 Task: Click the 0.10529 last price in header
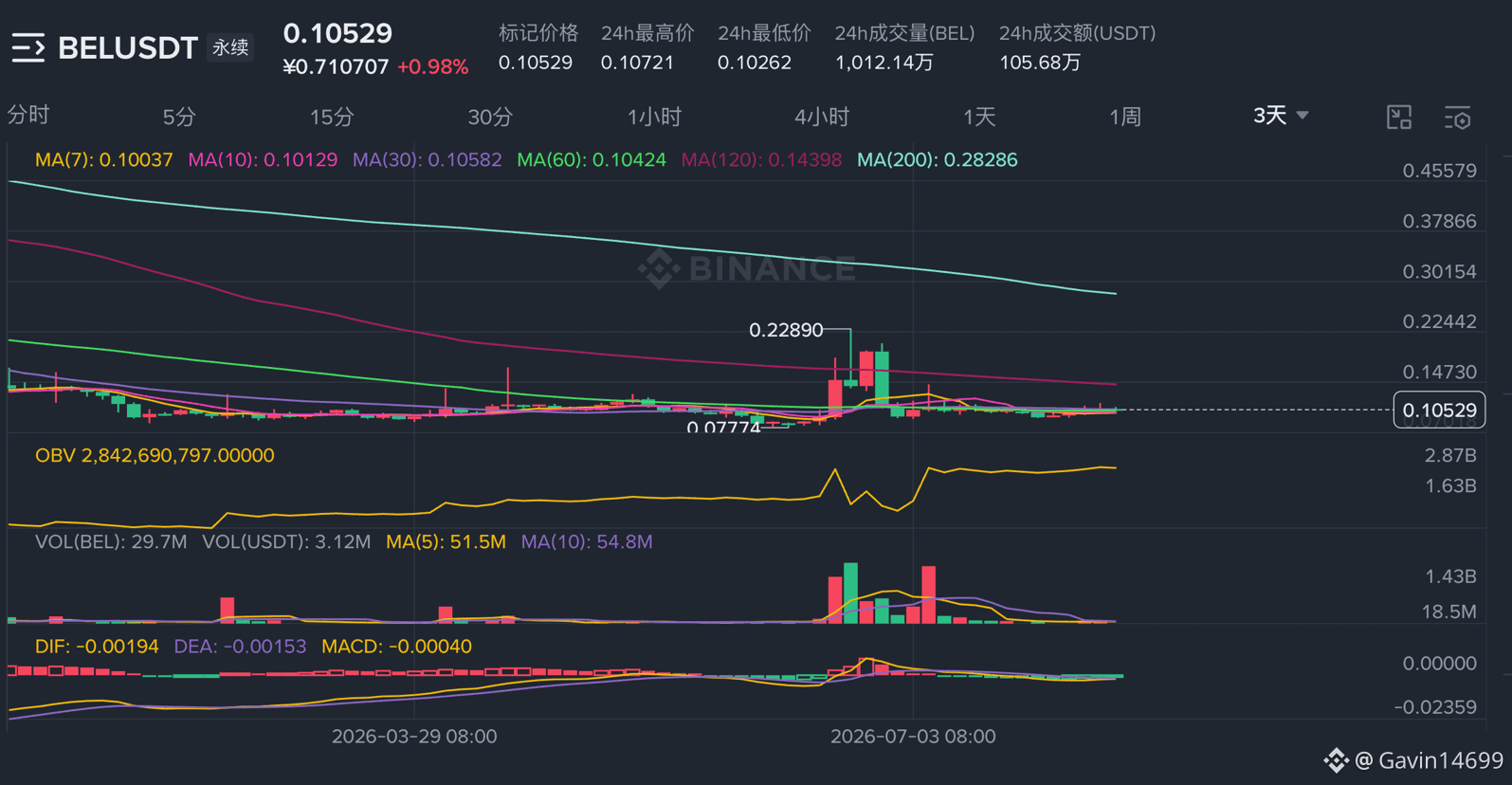(337, 33)
